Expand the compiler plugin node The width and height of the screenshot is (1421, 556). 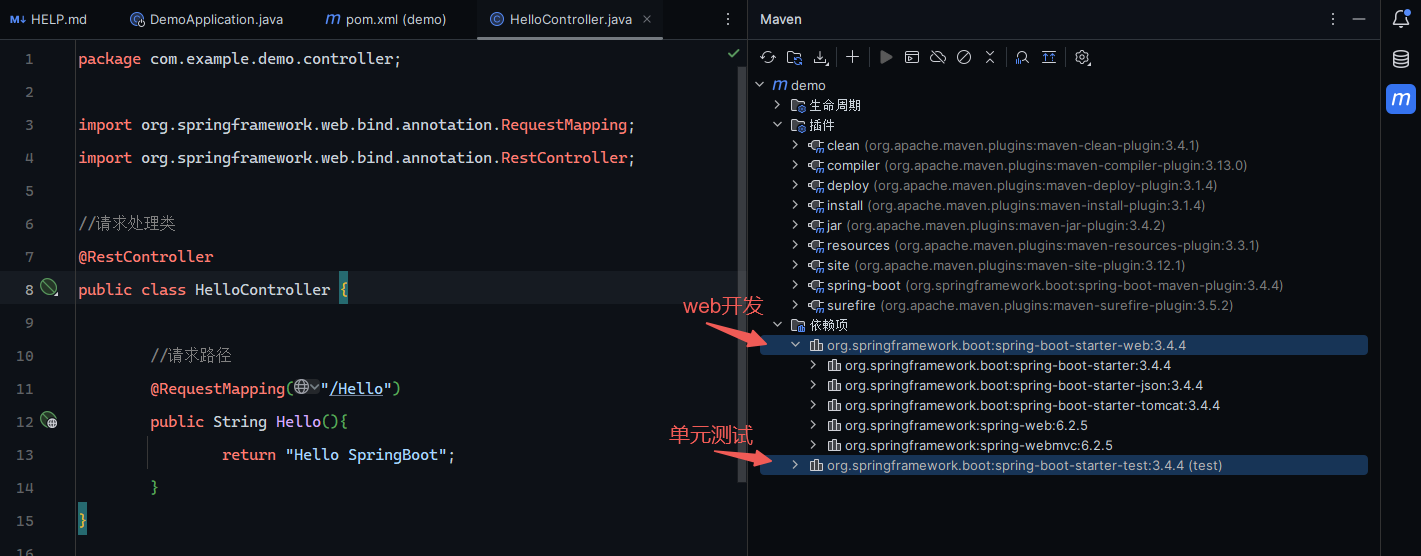pos(796,165)
